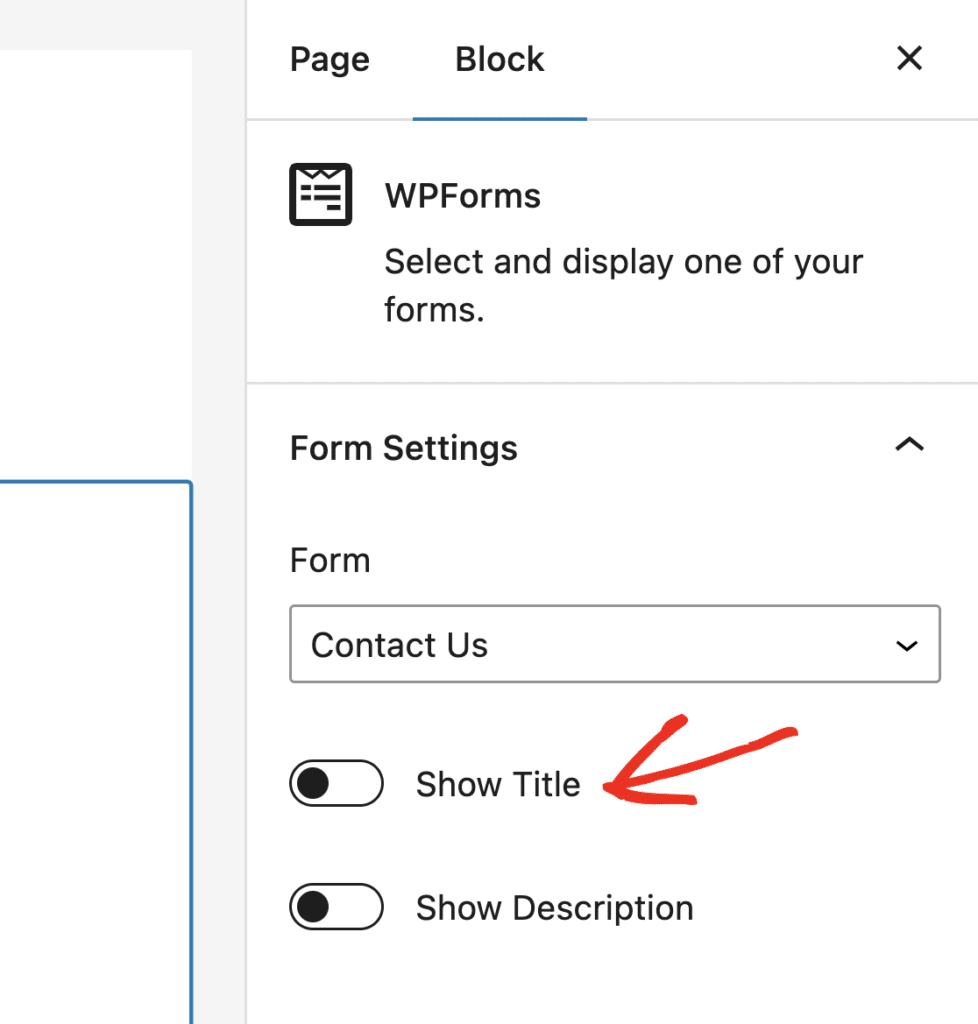
Task: Click the Show Title label text
Action: tap(498, 785)
